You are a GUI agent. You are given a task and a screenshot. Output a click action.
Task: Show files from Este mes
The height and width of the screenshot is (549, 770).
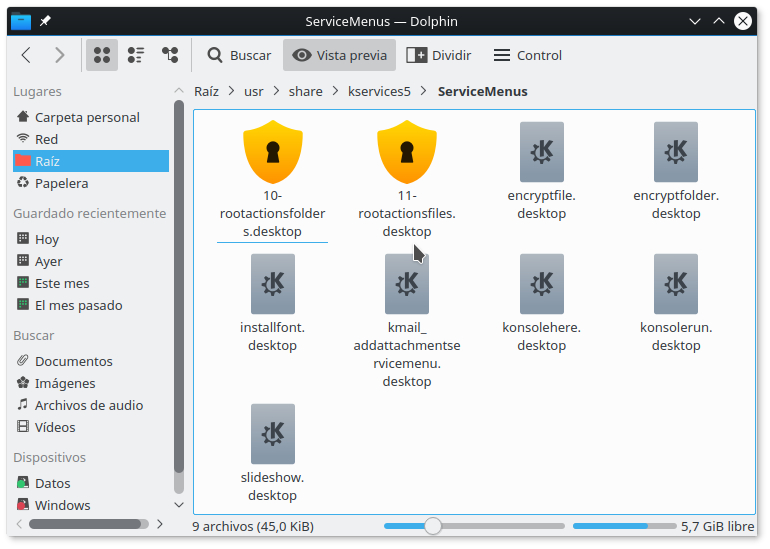(91, 283)
